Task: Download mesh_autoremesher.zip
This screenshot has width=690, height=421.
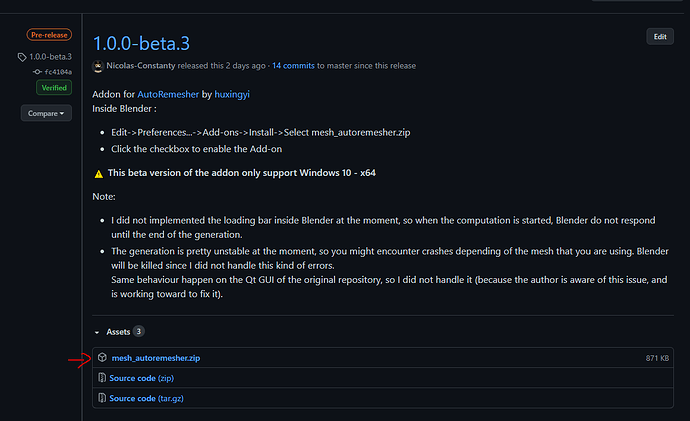Action: coord(156,358)
